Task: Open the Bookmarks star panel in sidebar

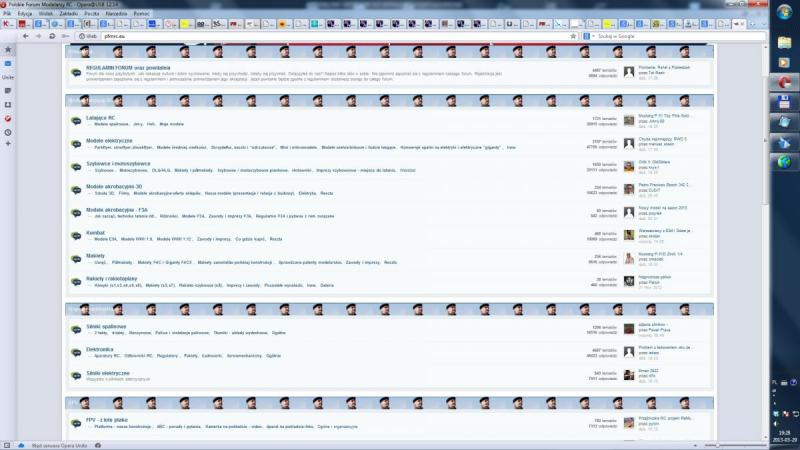Action: click(8, 49)
